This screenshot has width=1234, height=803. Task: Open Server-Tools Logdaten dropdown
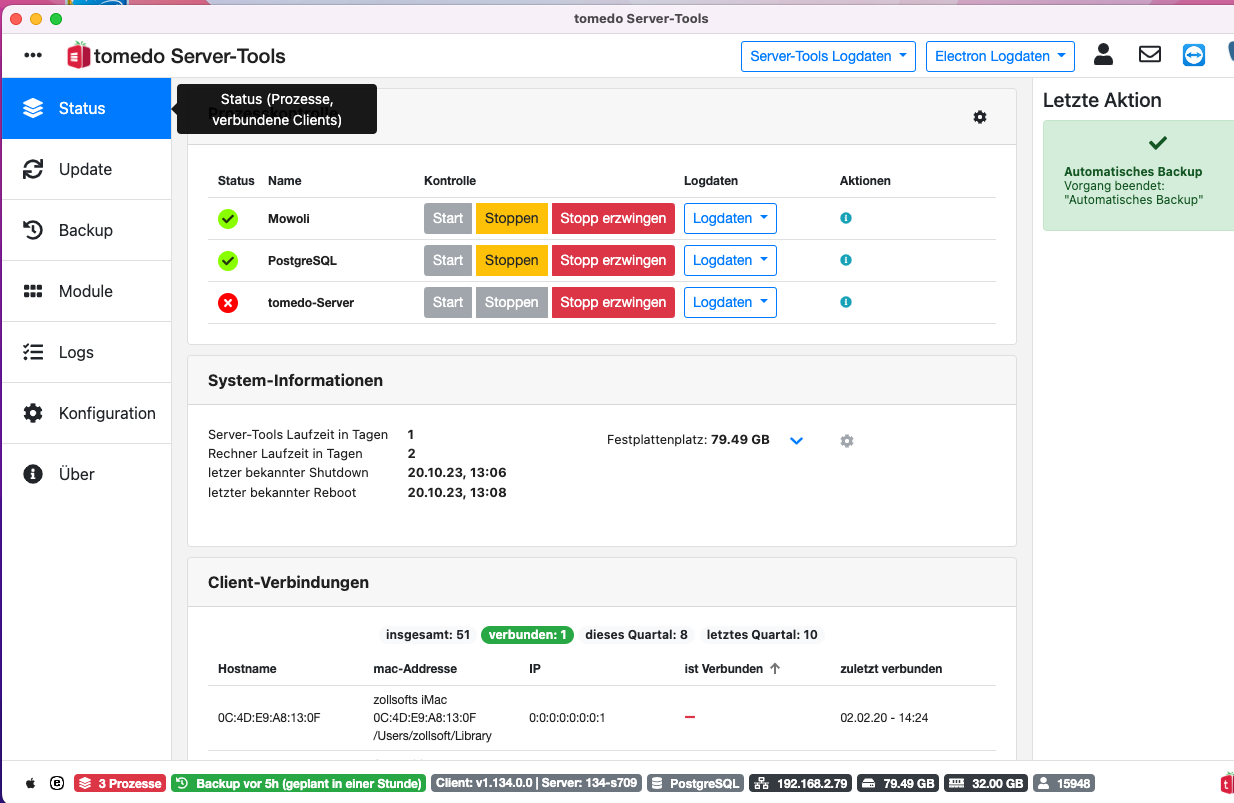(828, 56)
